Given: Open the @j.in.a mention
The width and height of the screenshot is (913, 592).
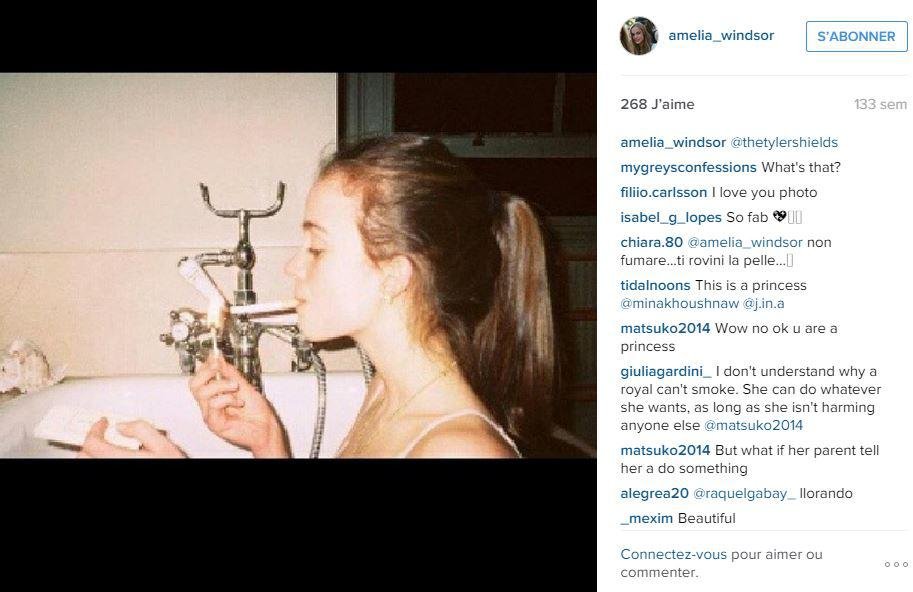Looking at the screenshot, I should point(763,304).
